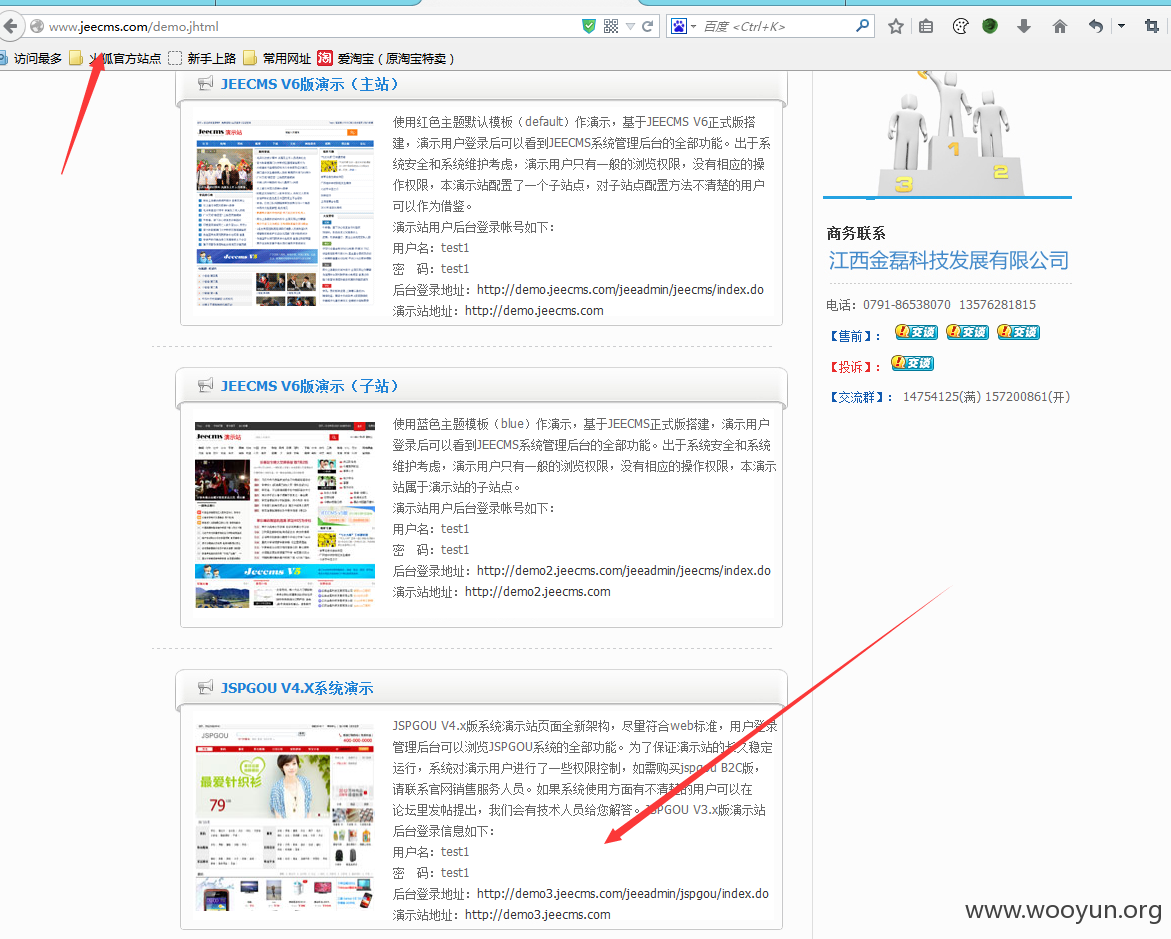This screenshot has width=1171, height=939.
Task: Click demo3.jeecms.com/jeeadmin/jspgou/index.do admin URL
Action: coord(623,893)
